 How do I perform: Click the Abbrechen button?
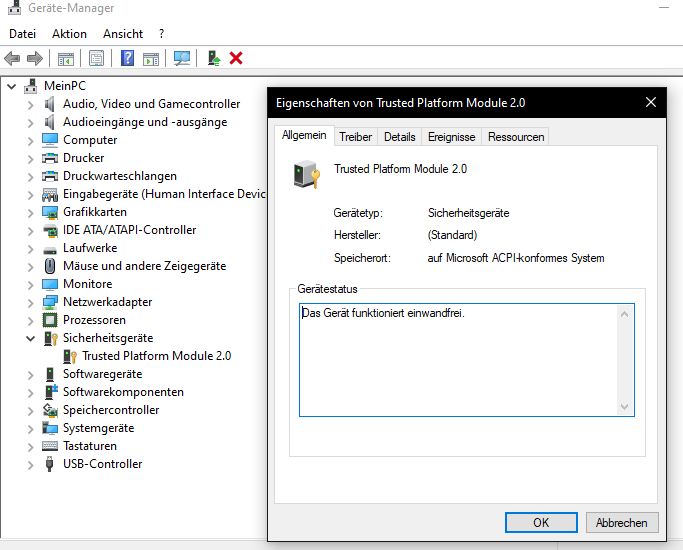click(622, 522)
